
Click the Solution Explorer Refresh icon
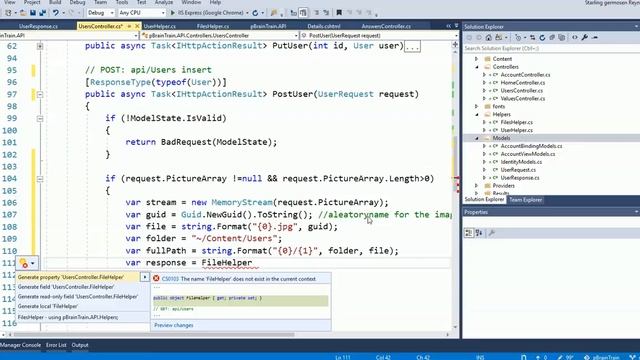[542, 38]
